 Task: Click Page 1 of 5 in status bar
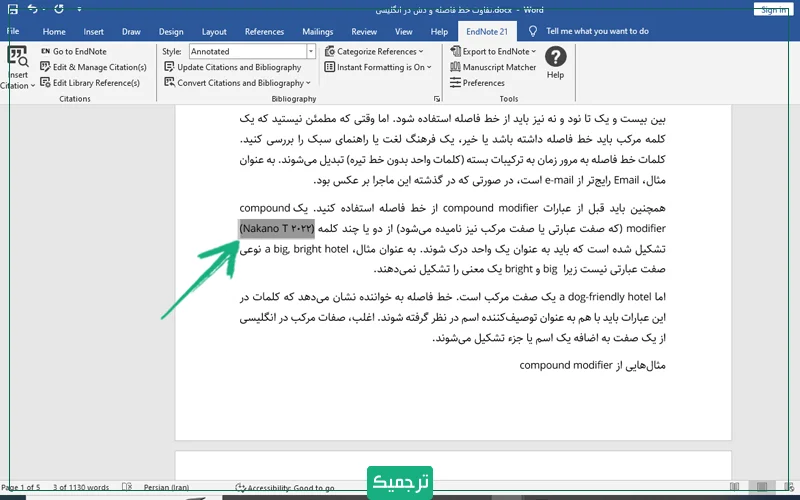[21, 487]
